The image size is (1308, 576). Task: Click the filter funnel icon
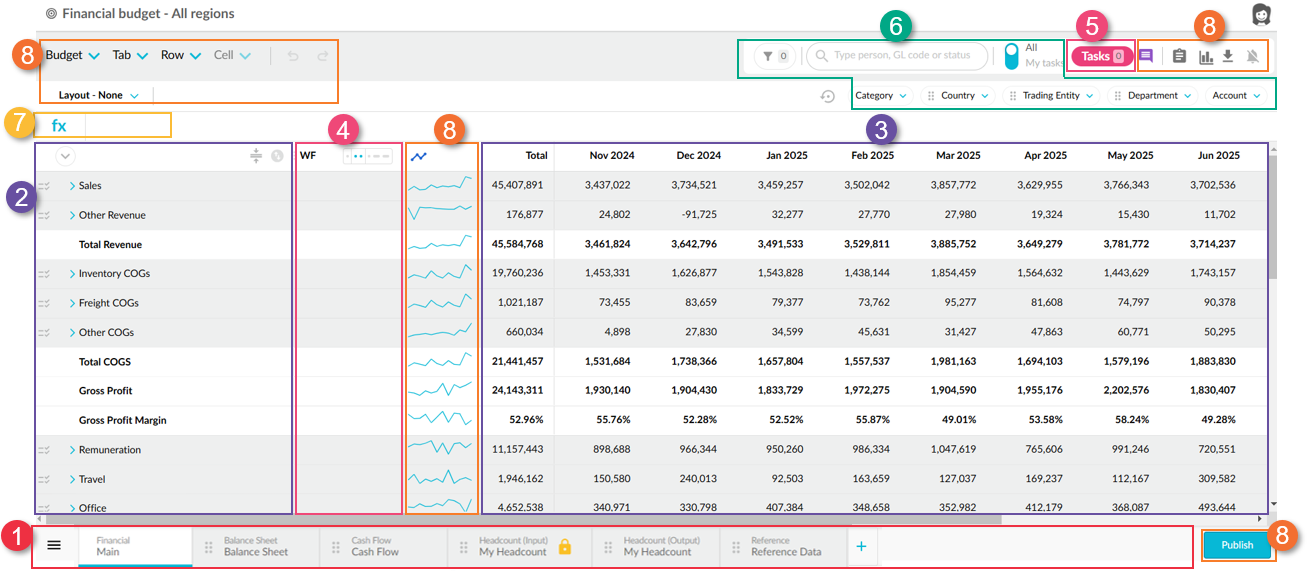[x=768, y=56]
